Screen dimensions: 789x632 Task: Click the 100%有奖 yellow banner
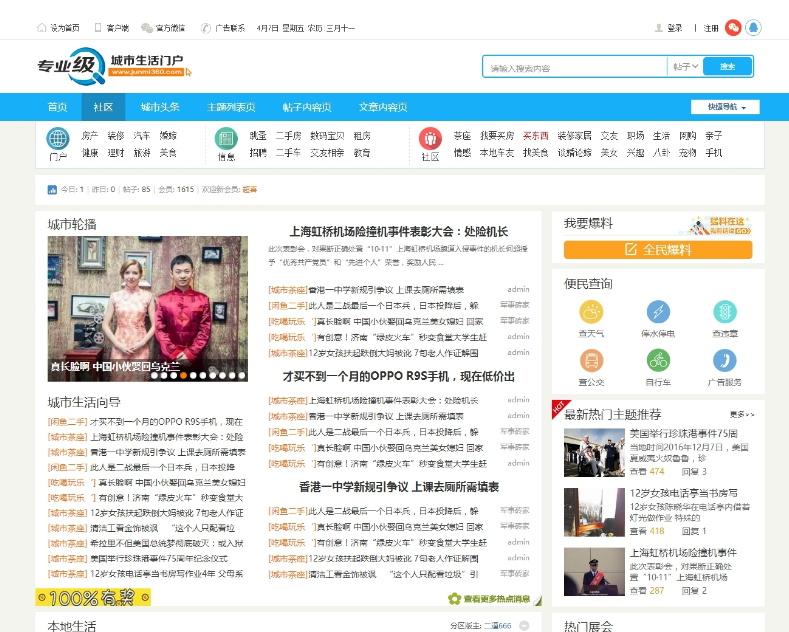point(93,597)
